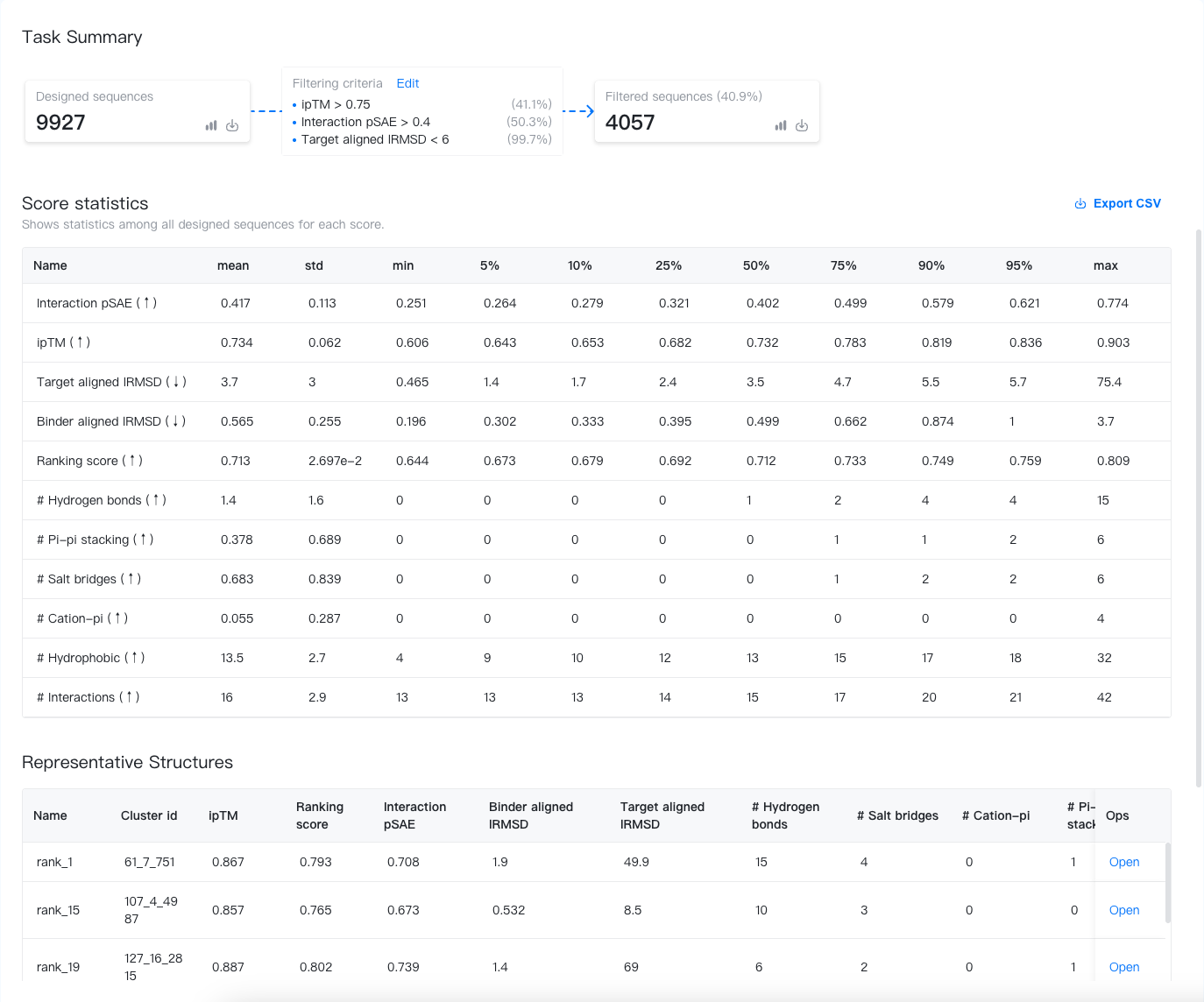
Task: Sort by the ipTM column header
Action: (x=225, y=815)
